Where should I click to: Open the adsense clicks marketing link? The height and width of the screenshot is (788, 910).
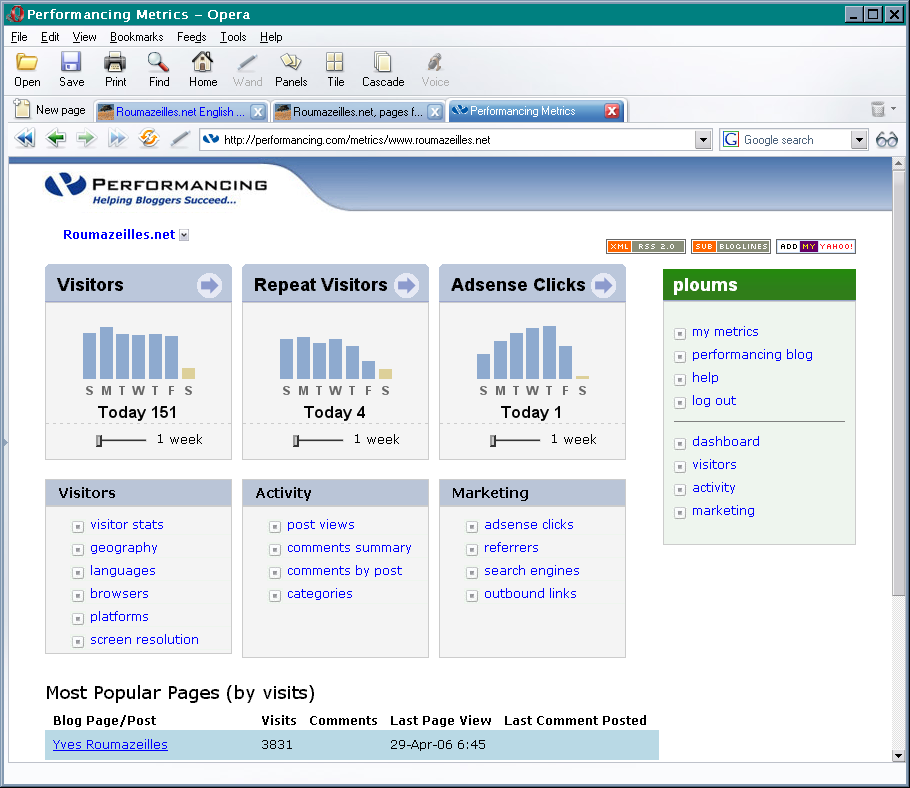tap(529, 525)
